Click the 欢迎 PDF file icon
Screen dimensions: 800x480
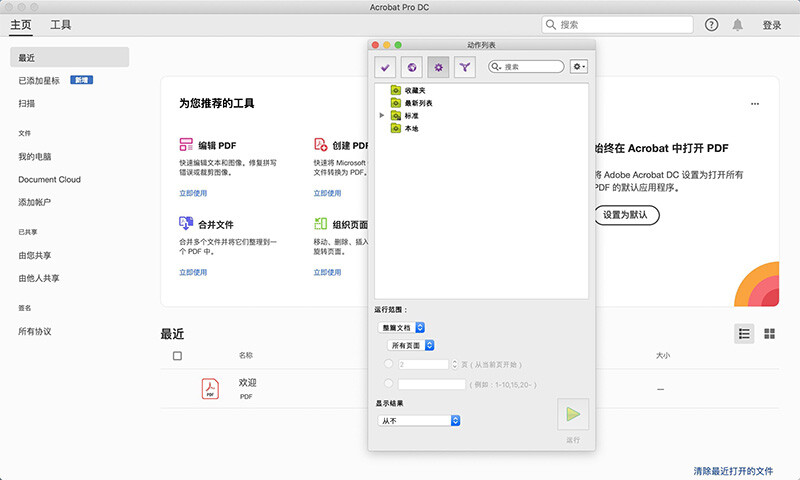(210, 389)
